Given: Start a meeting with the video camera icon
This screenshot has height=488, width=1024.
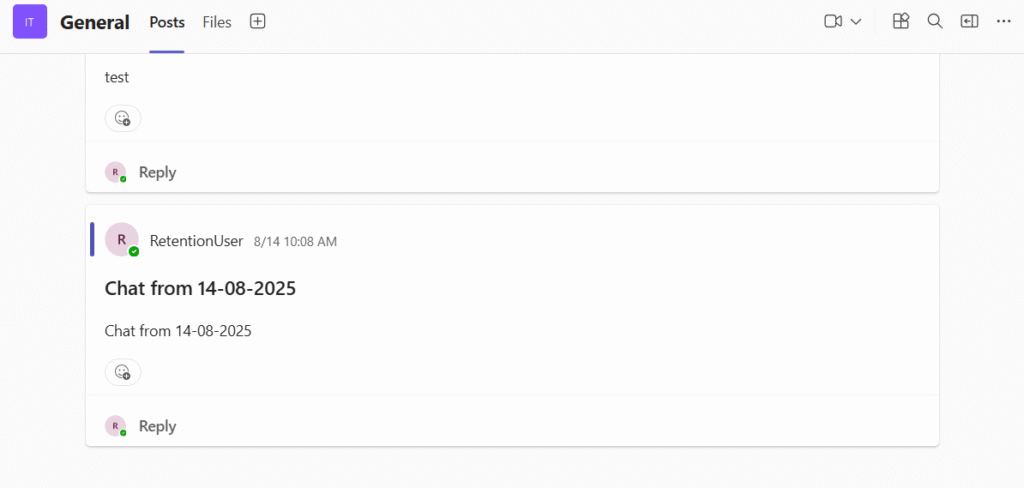Looking at the screenshot, I should point(833,22).
